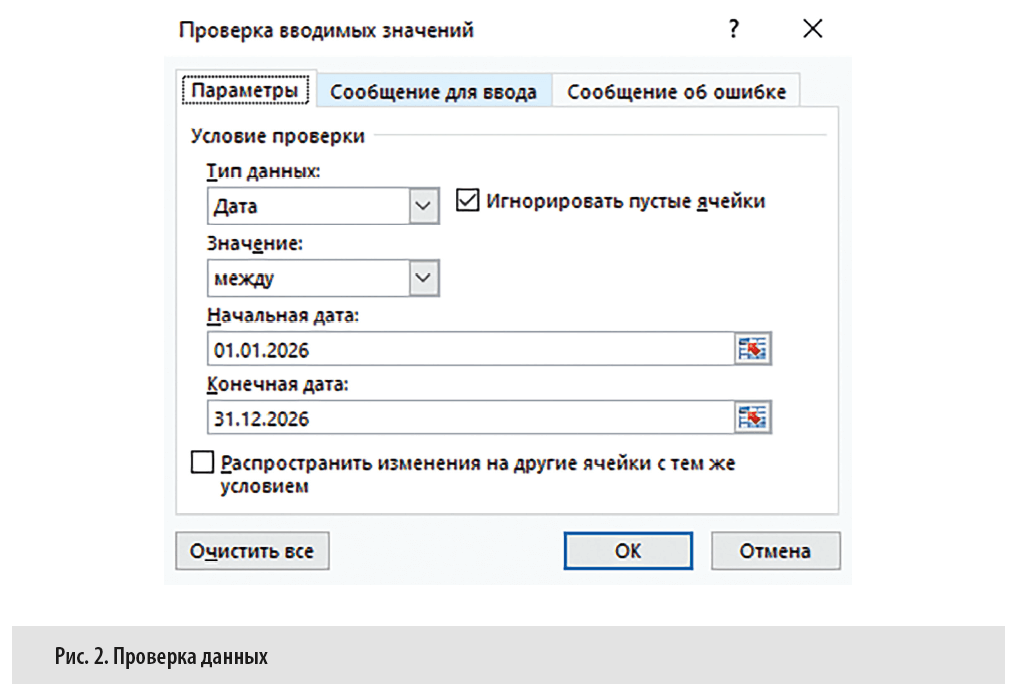This screenshot has width=1020, height=700.
Task: Click the dropdown arrow next to Дата
Action: (424, 205)
